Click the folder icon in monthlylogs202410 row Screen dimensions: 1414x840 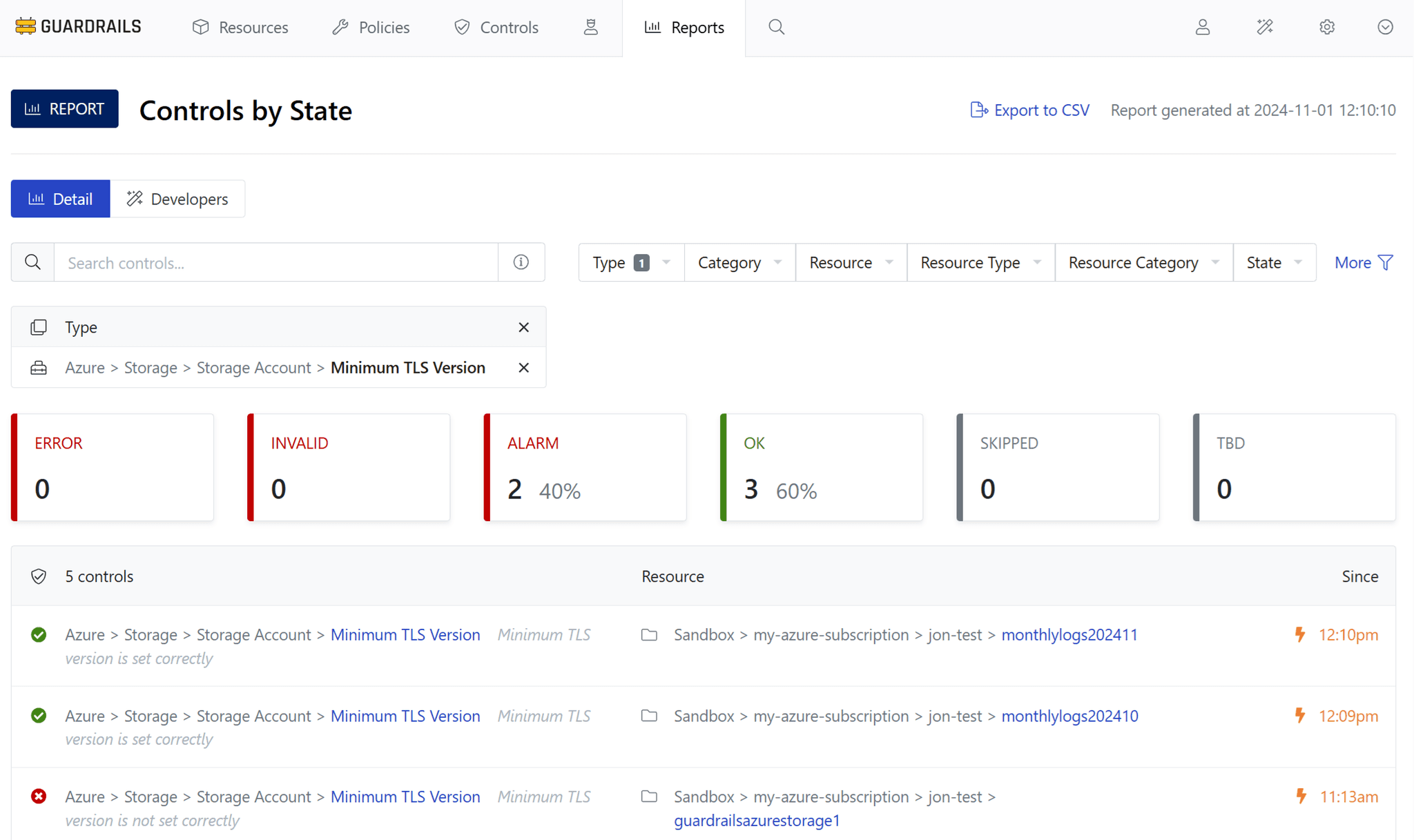(649, 716)
